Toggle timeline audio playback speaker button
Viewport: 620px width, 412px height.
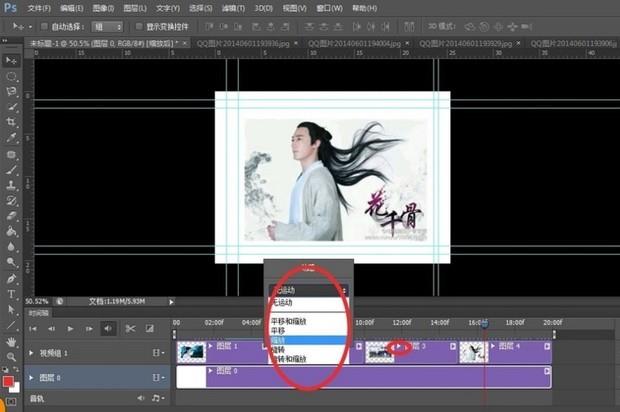108,329
